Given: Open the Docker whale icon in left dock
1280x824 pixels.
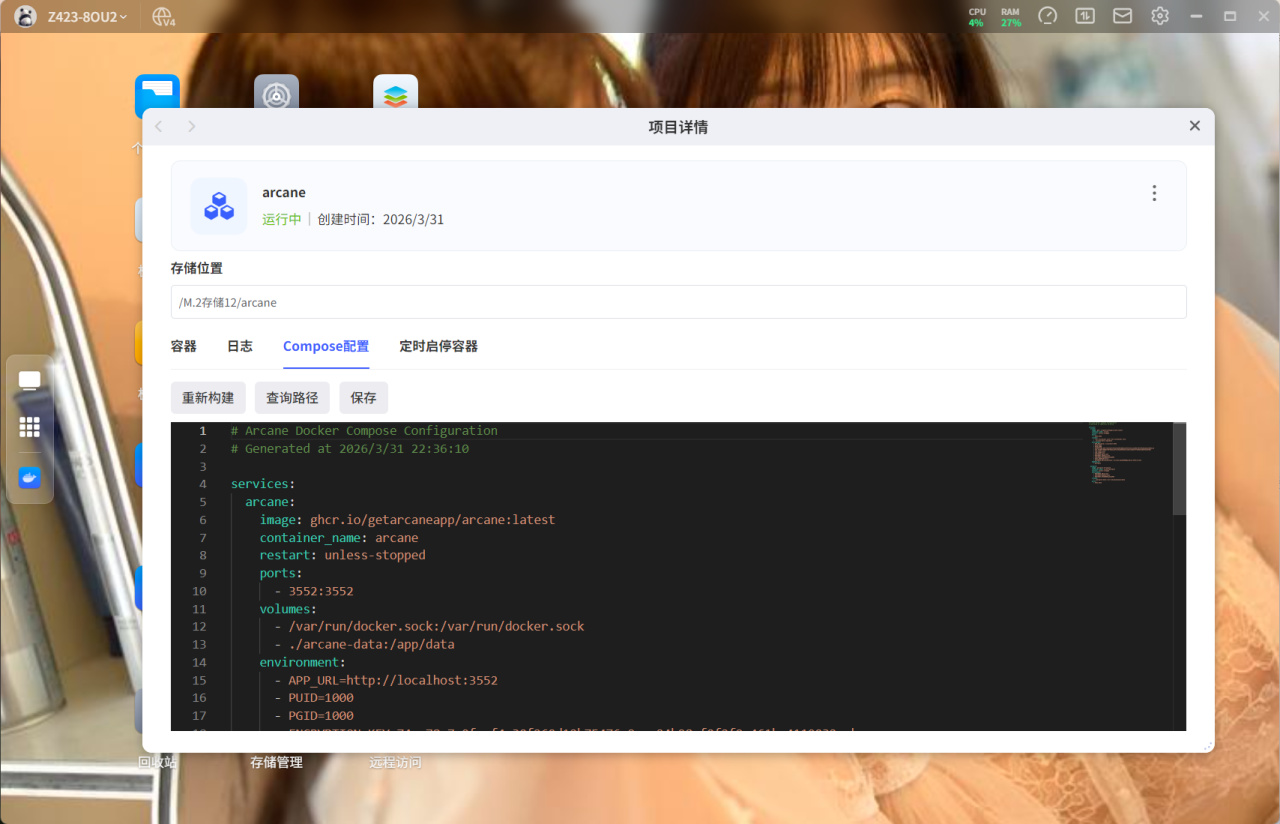Looking at the screenshot, I should [x=30, y=478].
